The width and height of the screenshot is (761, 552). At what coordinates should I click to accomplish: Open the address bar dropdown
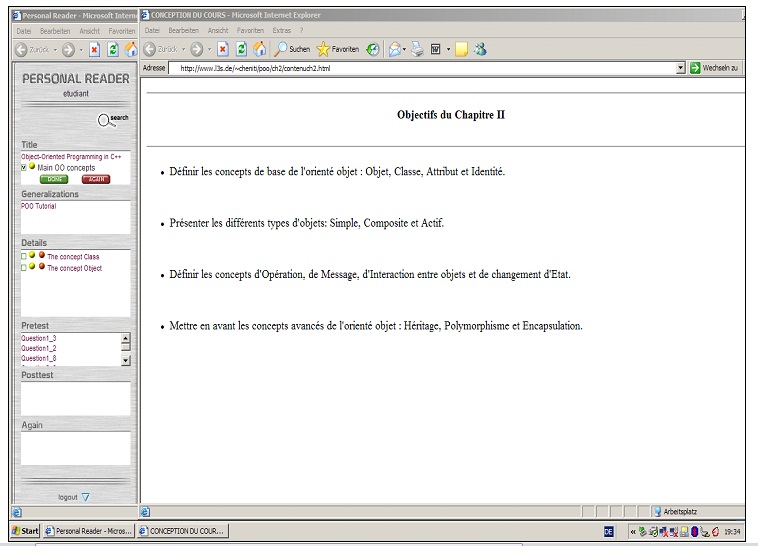[x=680, y=68]
